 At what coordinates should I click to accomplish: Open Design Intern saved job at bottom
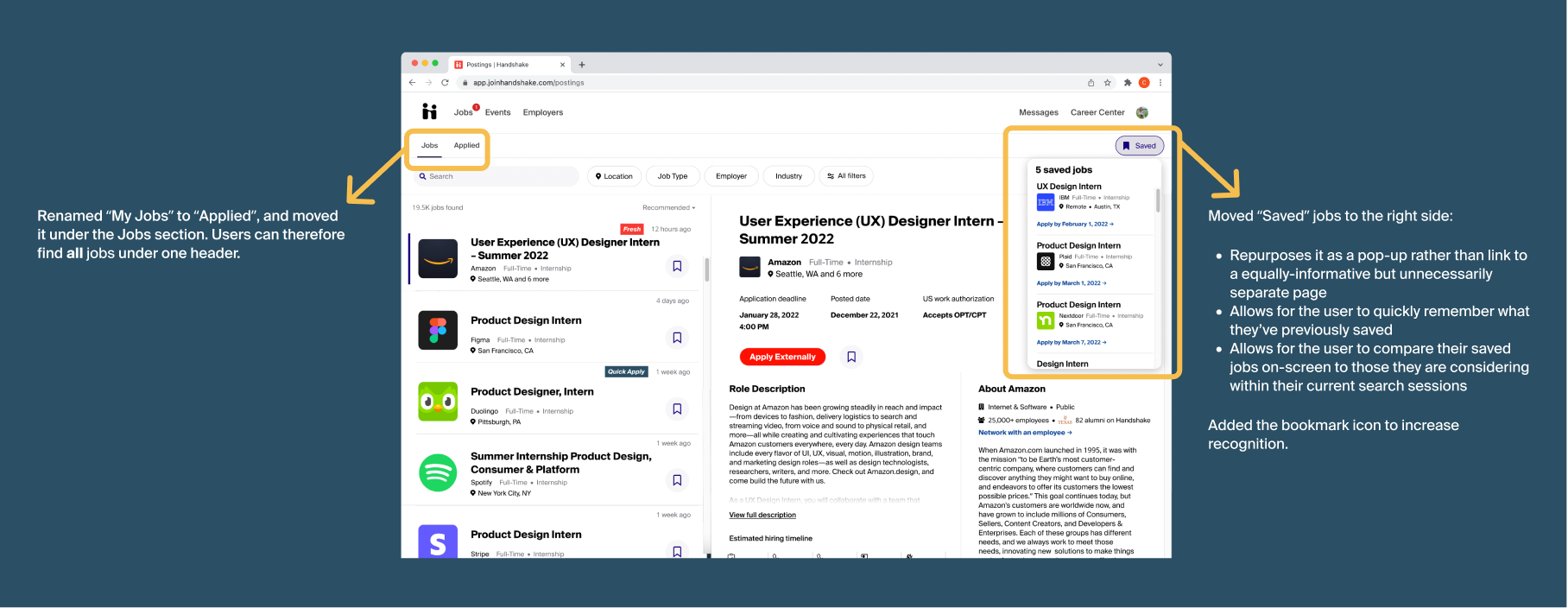(x=1062, y=364)
